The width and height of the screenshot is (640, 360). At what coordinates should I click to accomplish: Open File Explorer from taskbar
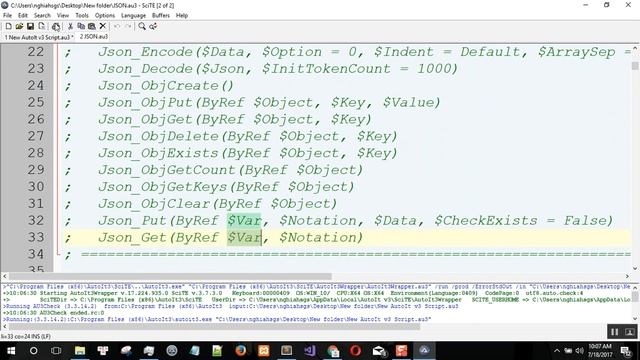click(80, 351)
